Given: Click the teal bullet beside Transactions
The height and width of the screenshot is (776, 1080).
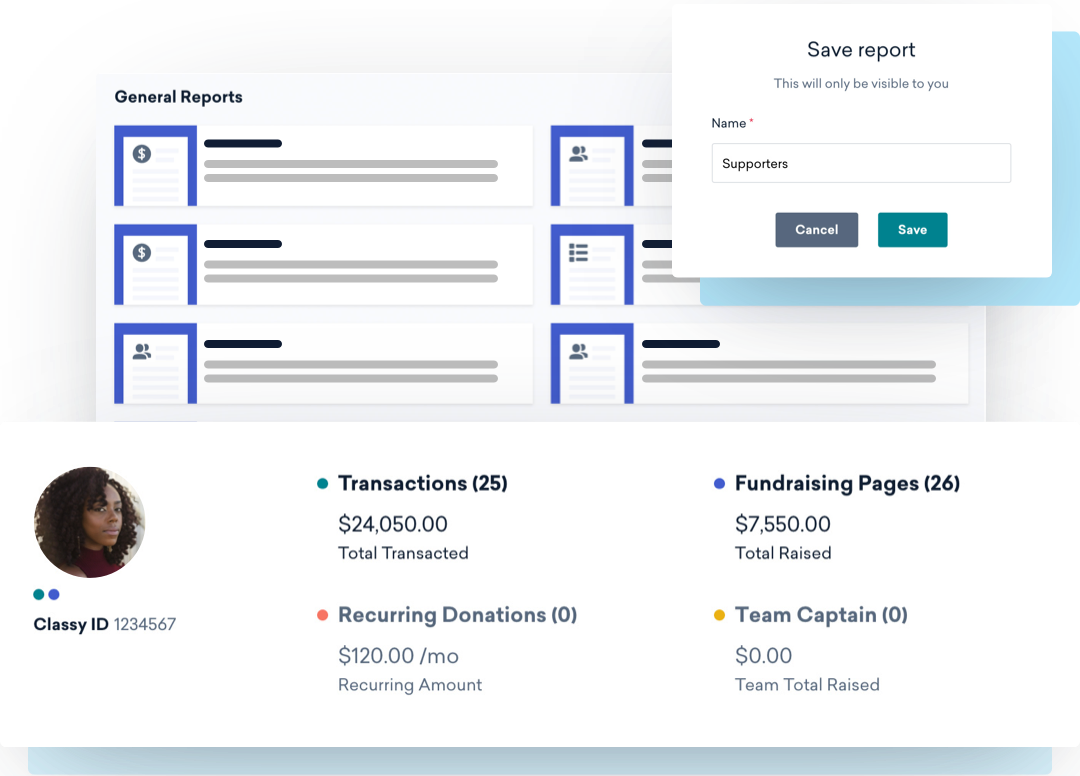Looking at the screenshot, I should pyautogui.click(x=322, y=482).
